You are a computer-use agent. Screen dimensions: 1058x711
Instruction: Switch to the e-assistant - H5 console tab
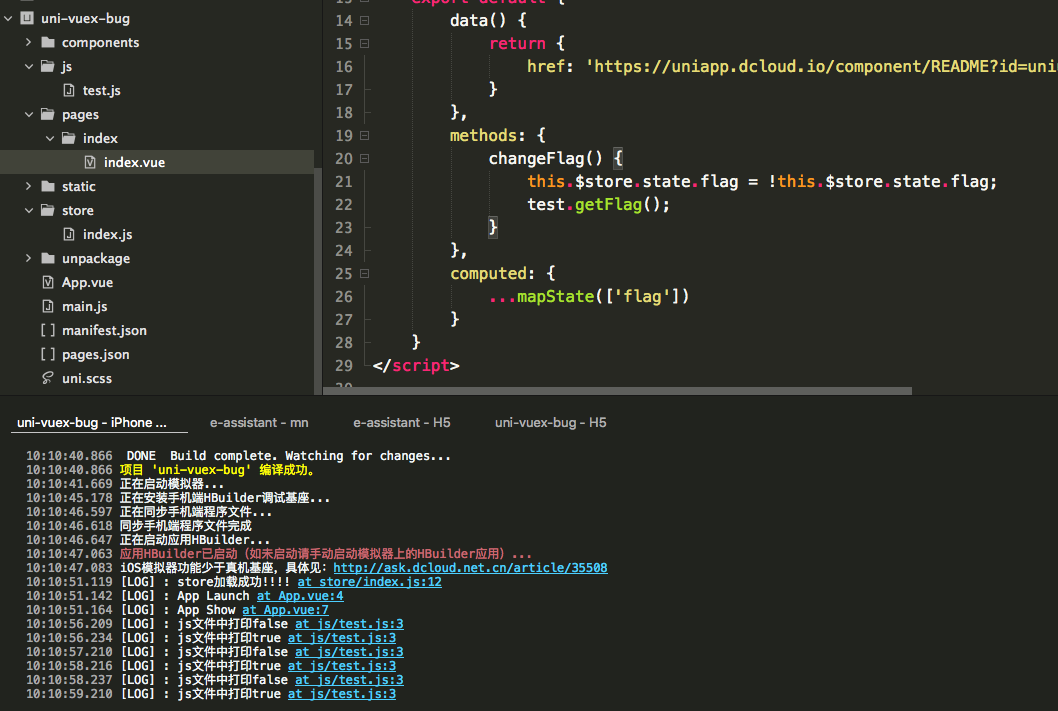(x=401, y=423)
